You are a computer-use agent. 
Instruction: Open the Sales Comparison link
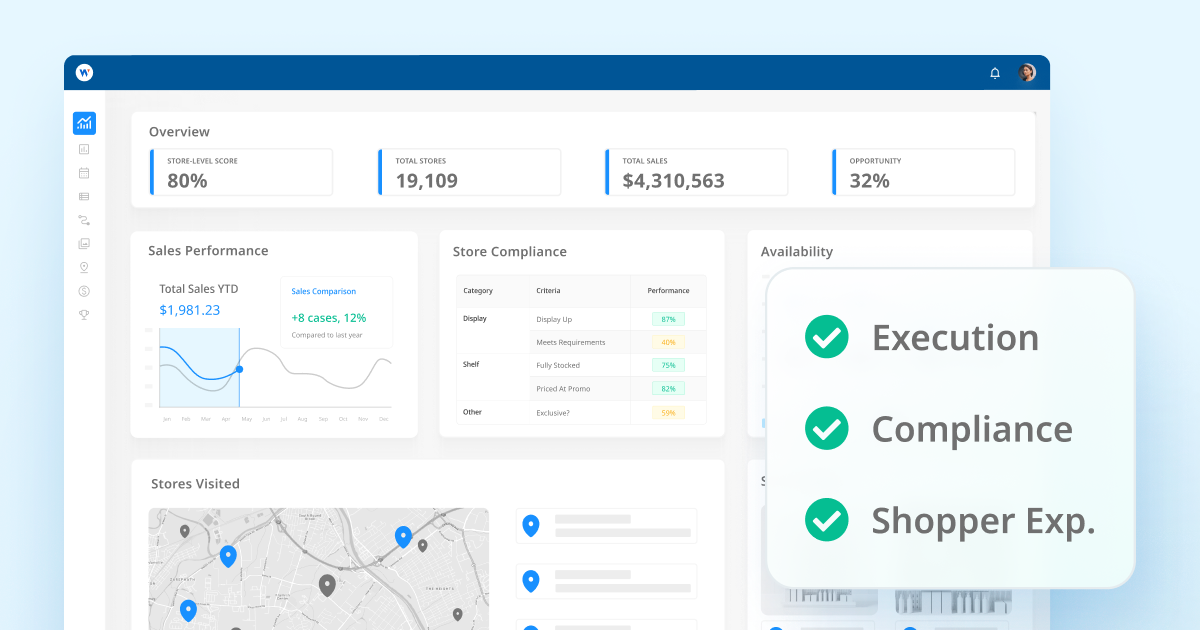pyautogui.click(x=326, y=291)
